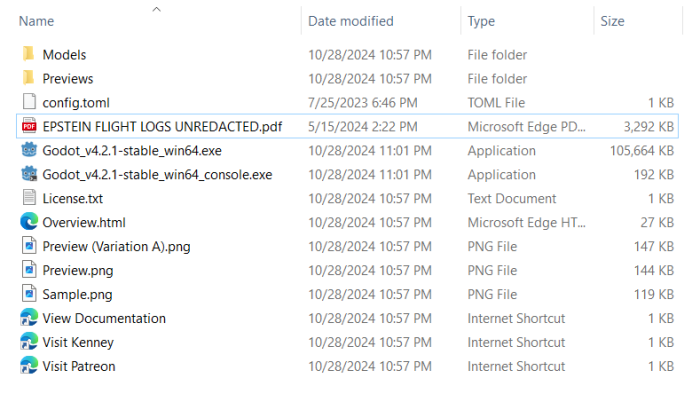Image resolution: width=700 pixels, height=402 pixels.
Task: Select the View Documentation shortcut name
Action: 104,319
